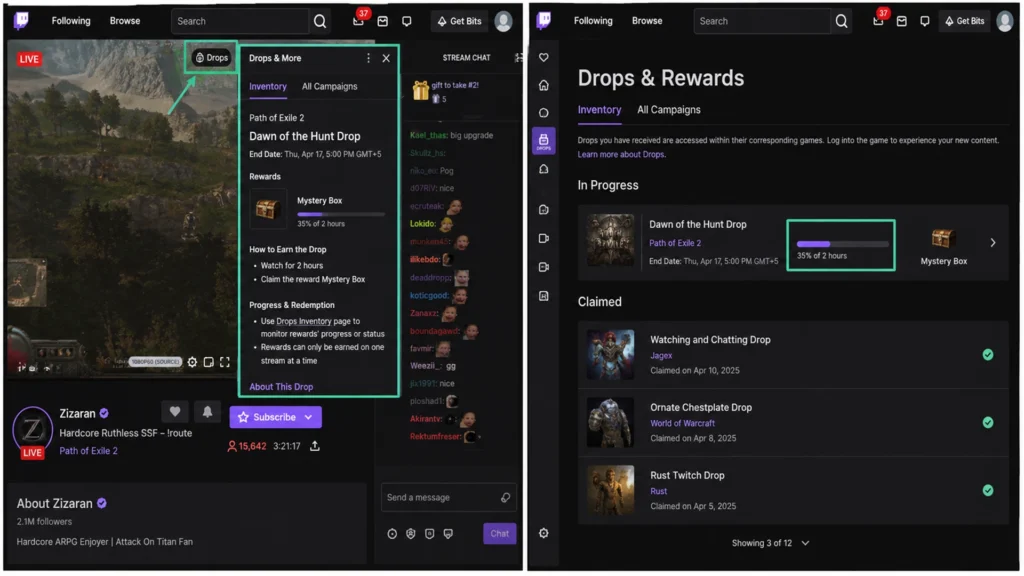Select Inventory tab in Drops & More panel
The width and height of the screenshot is (1024, 576).
click(268, 86)
